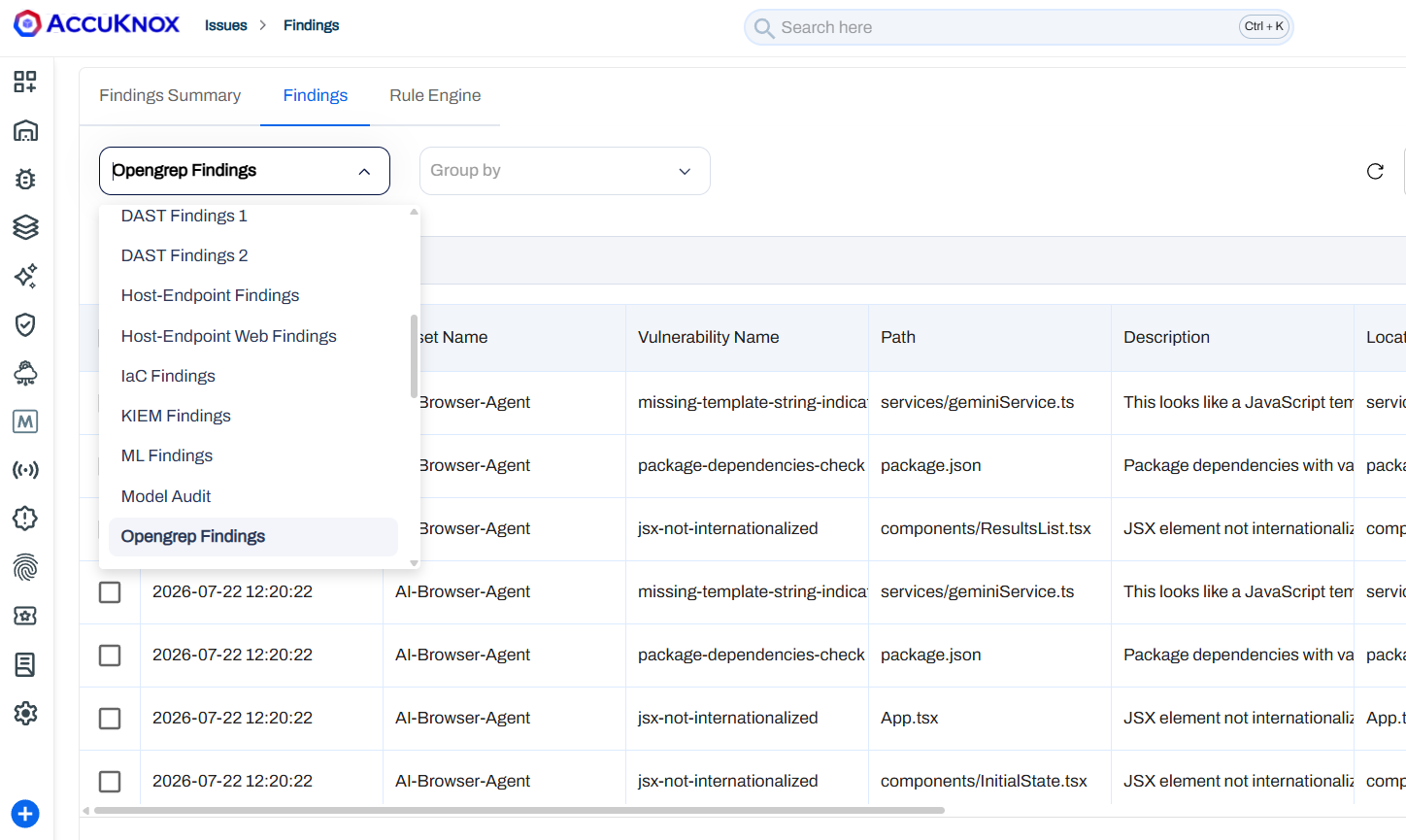The height and width of the screenshot is (840, 1406).
Task: Refresh the findings table
Action: point(1375,171)
